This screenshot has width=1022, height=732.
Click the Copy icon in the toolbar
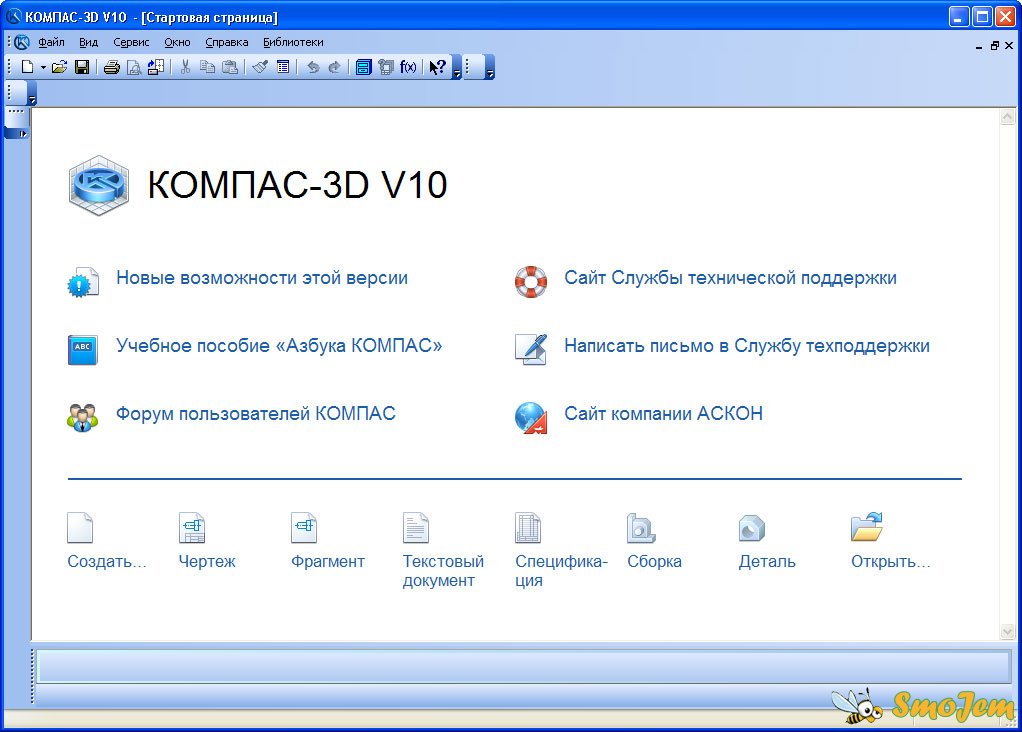click(207, 66)
